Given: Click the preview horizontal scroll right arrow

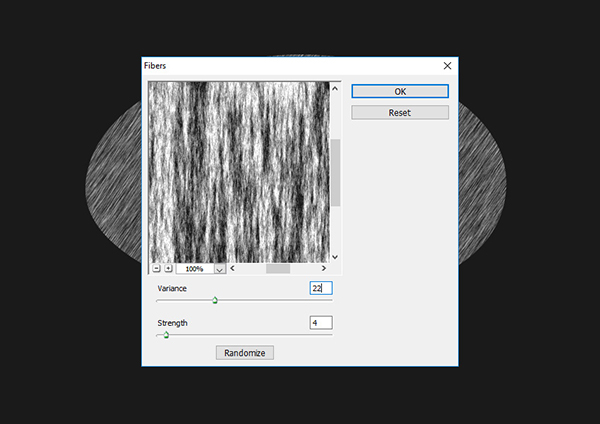Looking at the screenshot, I should coord(323,269).
